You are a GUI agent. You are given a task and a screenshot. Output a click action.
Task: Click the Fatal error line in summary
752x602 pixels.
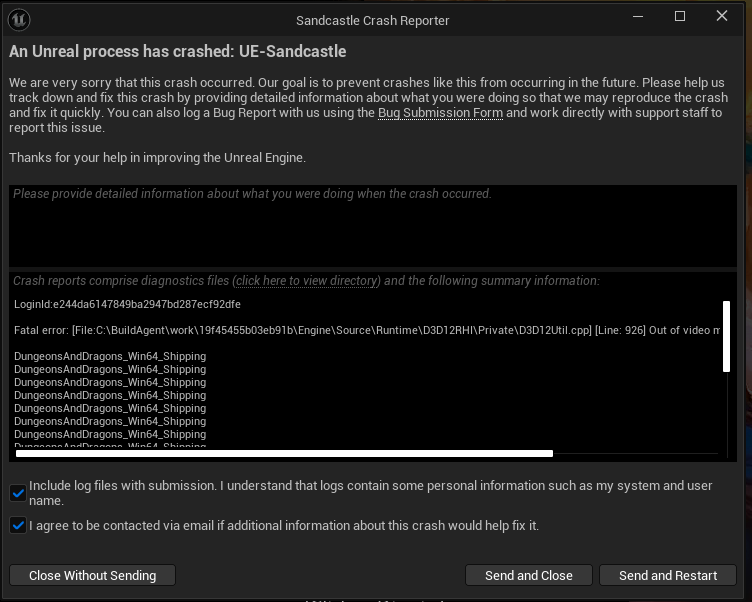click(367, 330)
